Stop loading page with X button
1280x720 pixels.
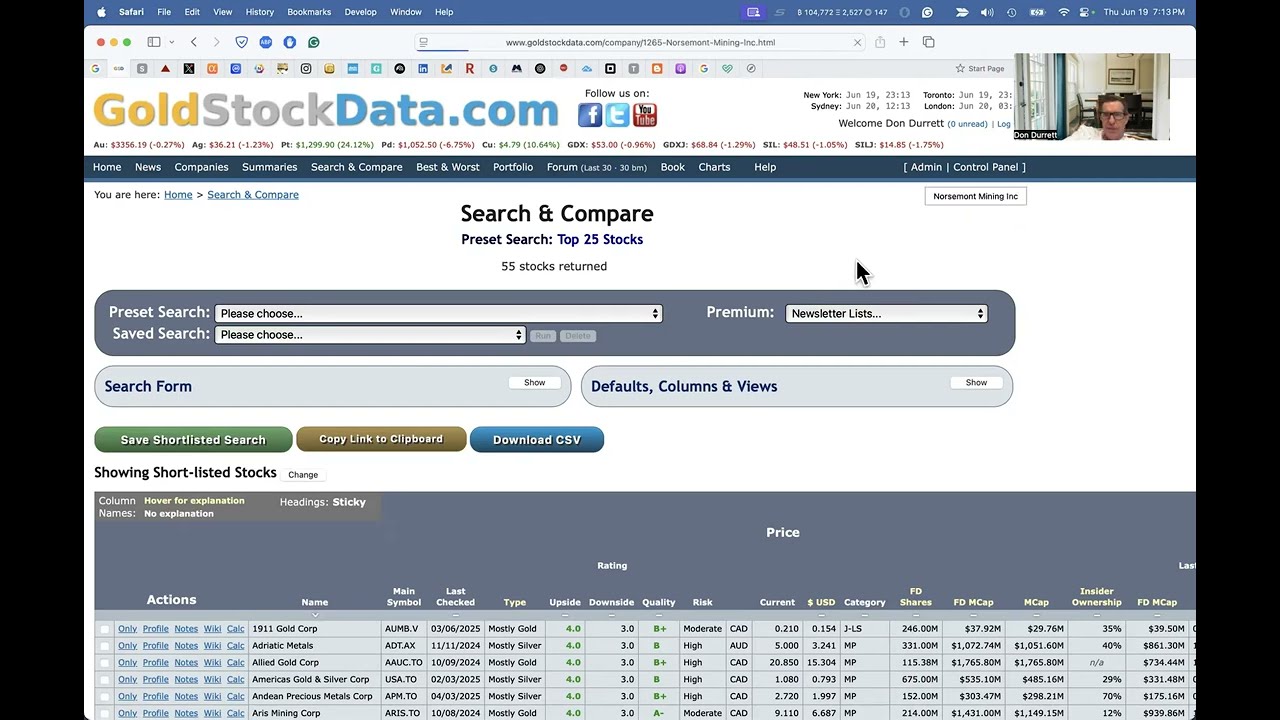[x=857, y=42]
